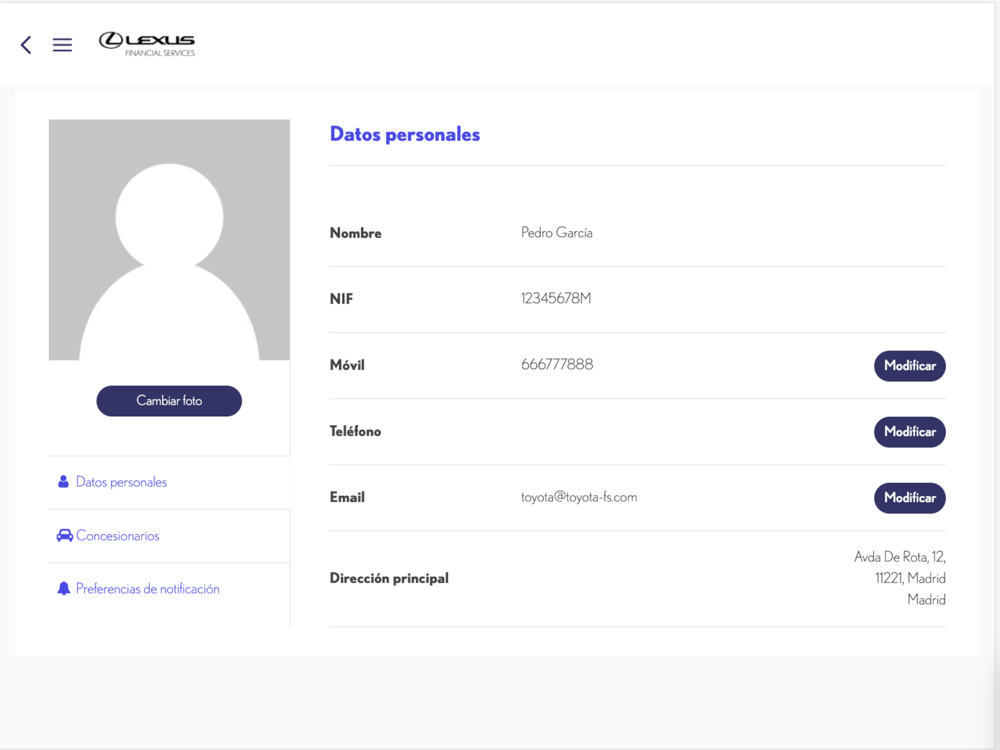Click the Nombre field label
Viewport: 1000px width, 750px height.
click(x=355, y=233)
